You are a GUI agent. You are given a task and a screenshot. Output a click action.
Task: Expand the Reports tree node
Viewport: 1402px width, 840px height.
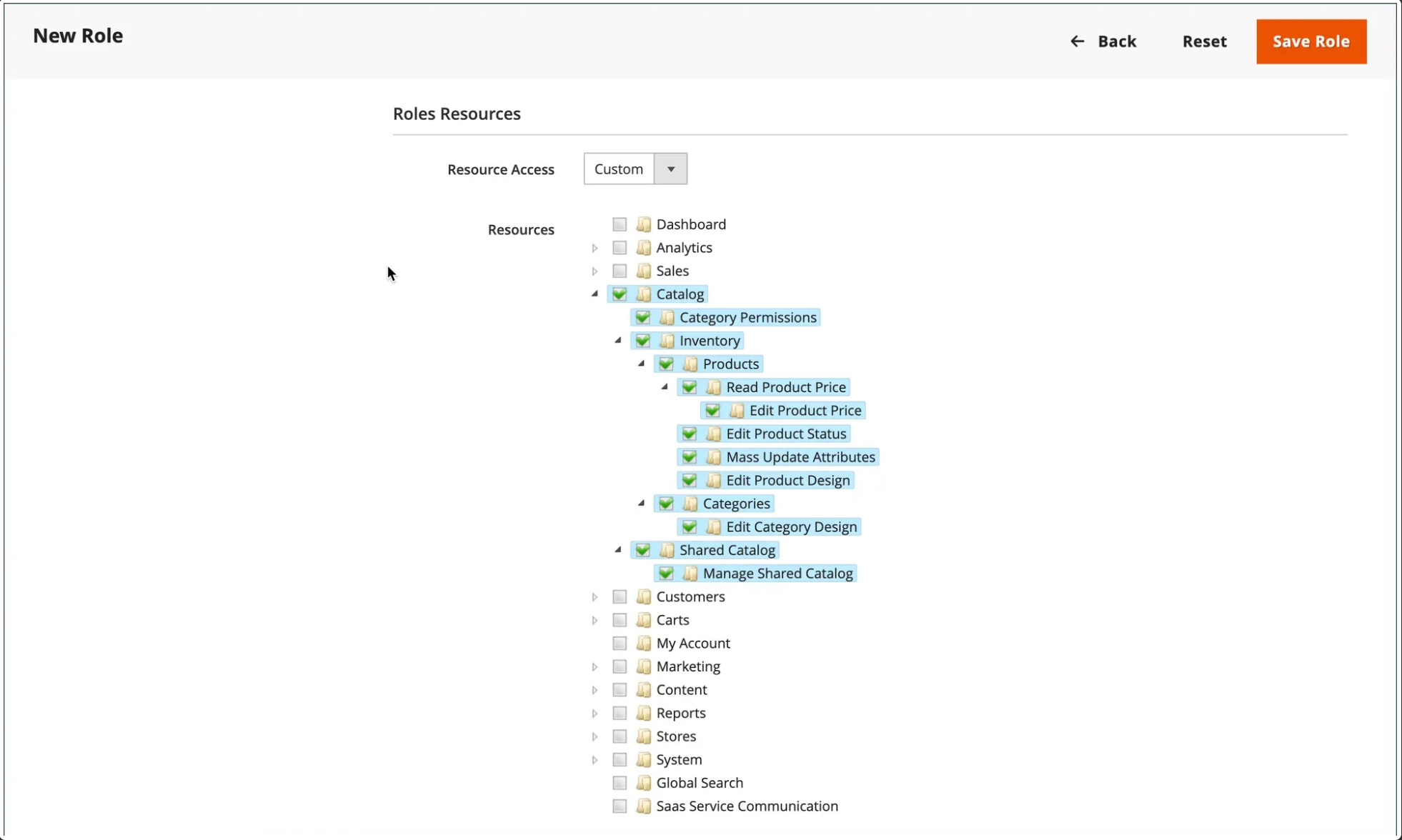(595, 714)
